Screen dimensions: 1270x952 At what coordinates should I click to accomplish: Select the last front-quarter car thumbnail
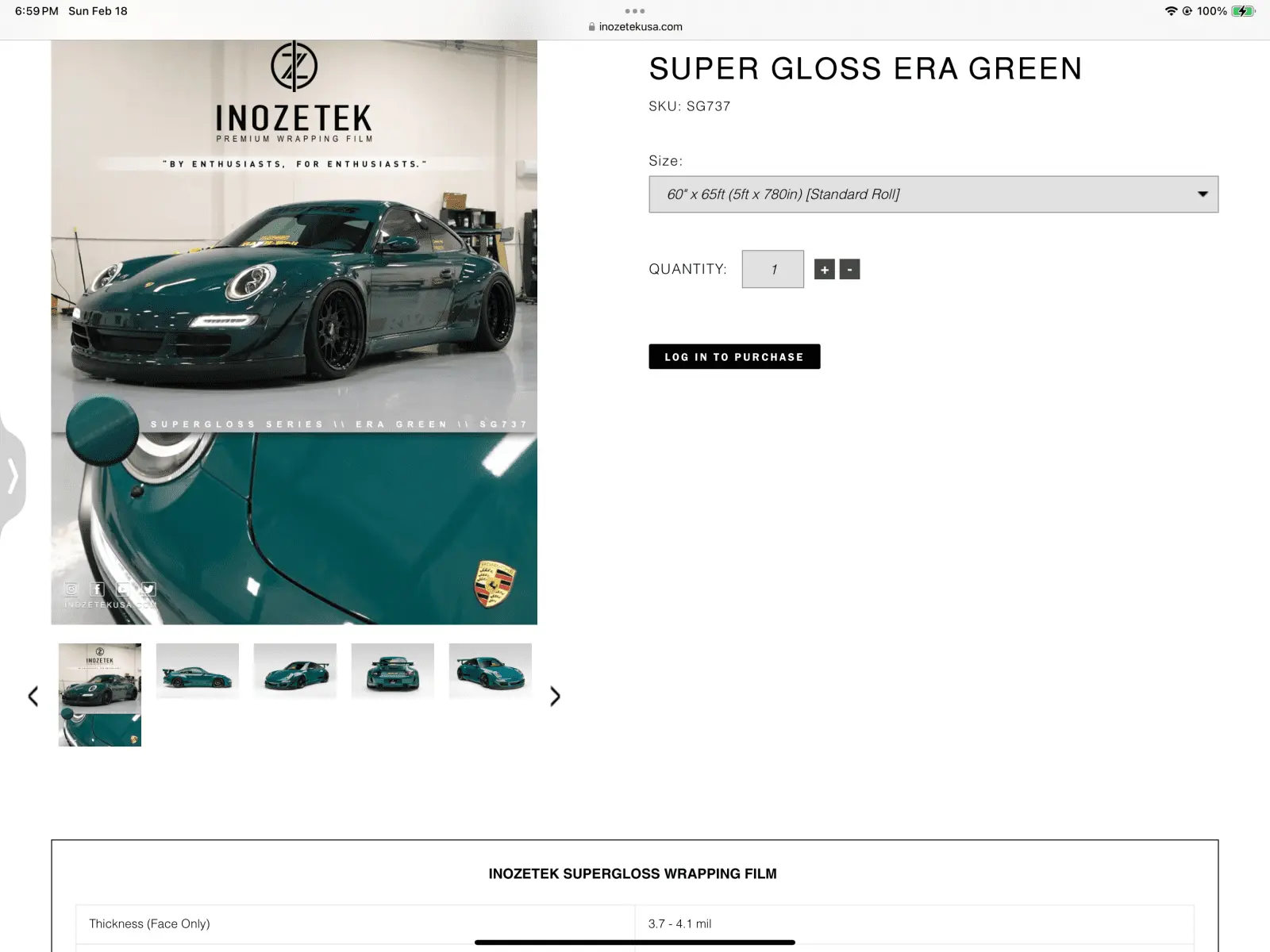click(x=491, y=671)
